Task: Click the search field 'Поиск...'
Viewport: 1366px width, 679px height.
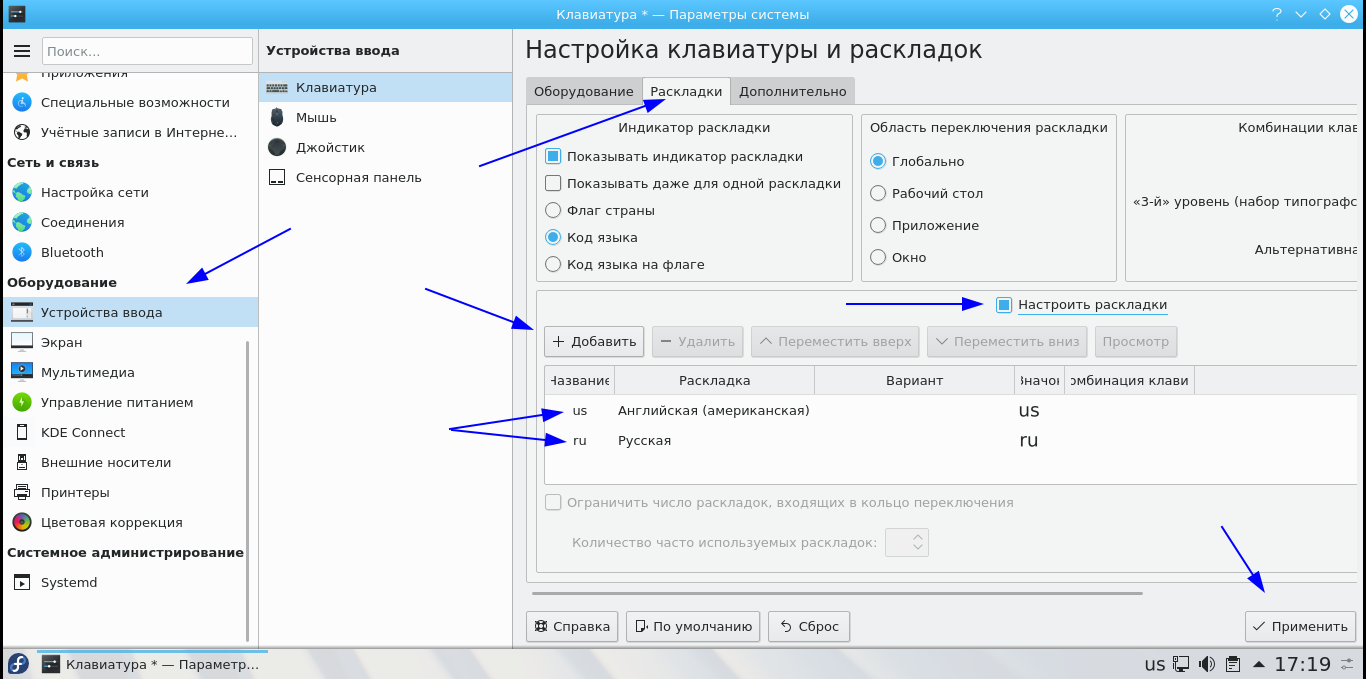Action: point(147,51)
